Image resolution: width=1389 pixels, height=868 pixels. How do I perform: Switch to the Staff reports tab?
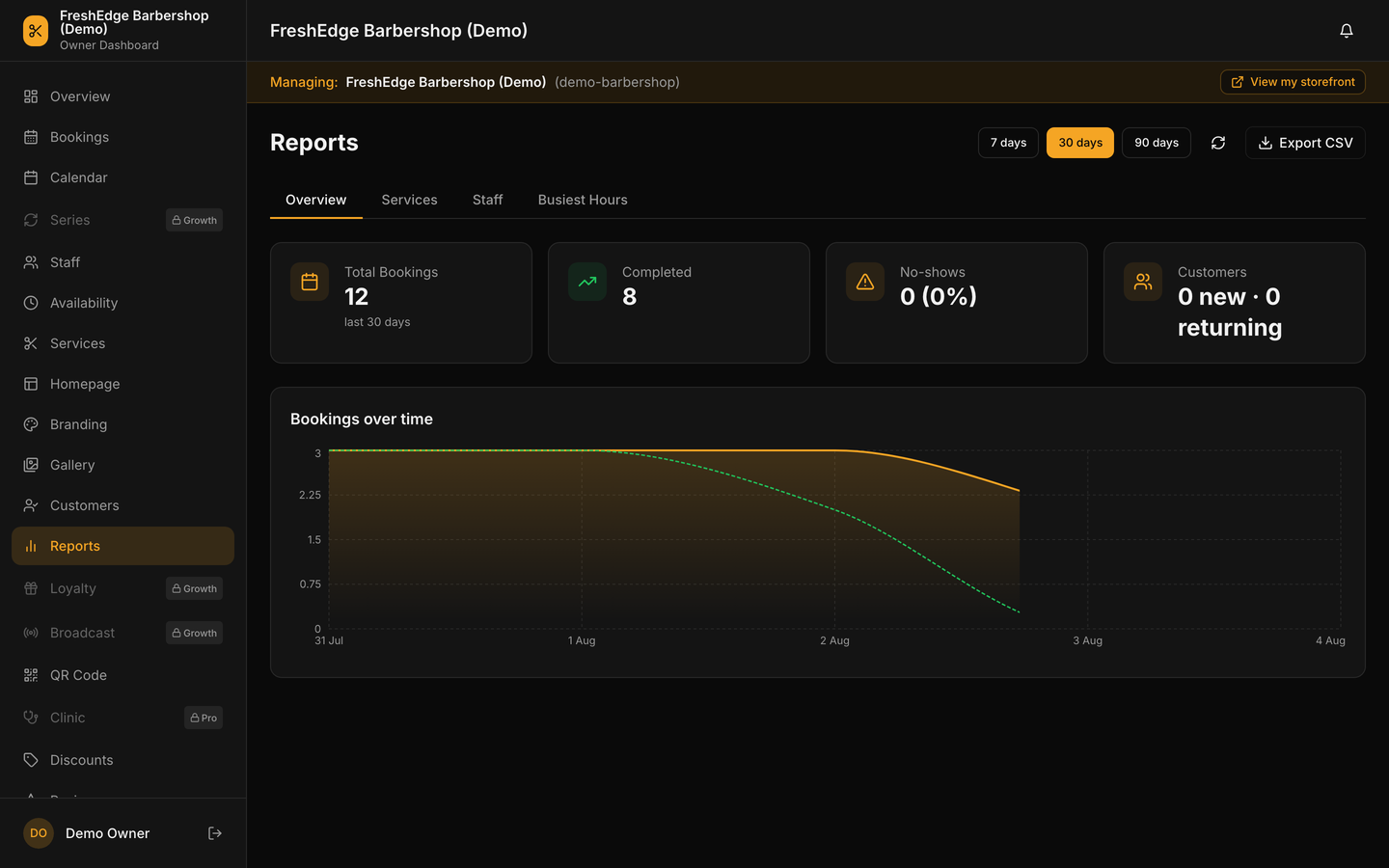coord(488,200)
